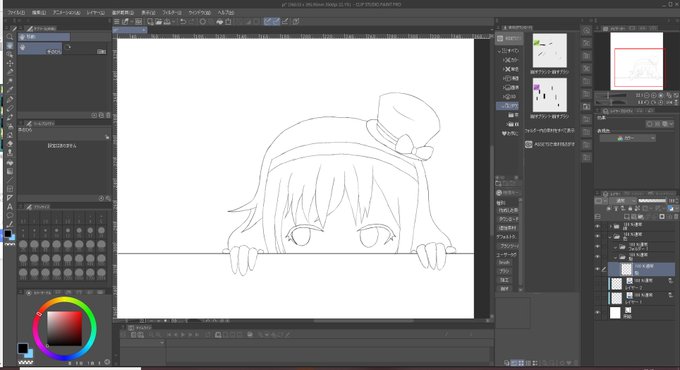Click the first brush material thumbnail
This screenshot has height=370, width=680.
(x=549, y=50)
